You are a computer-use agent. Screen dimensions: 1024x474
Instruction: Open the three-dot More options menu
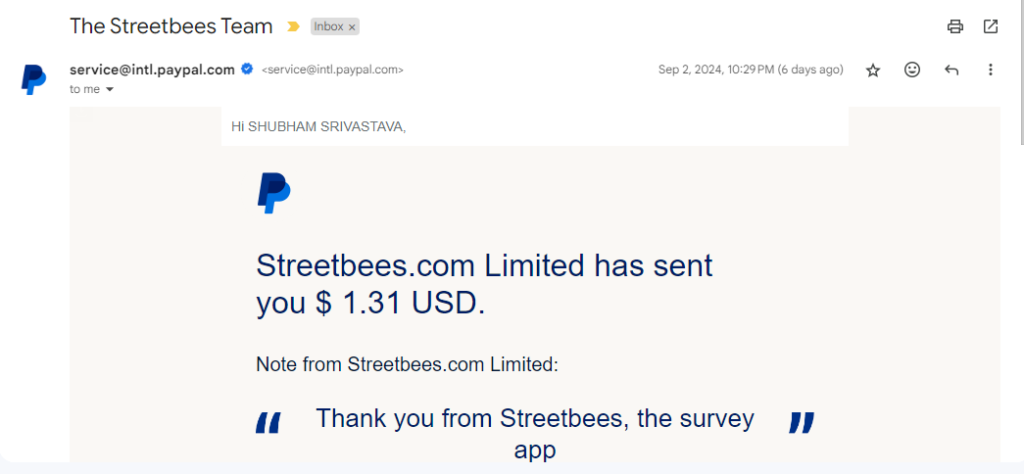click(991, 69)
